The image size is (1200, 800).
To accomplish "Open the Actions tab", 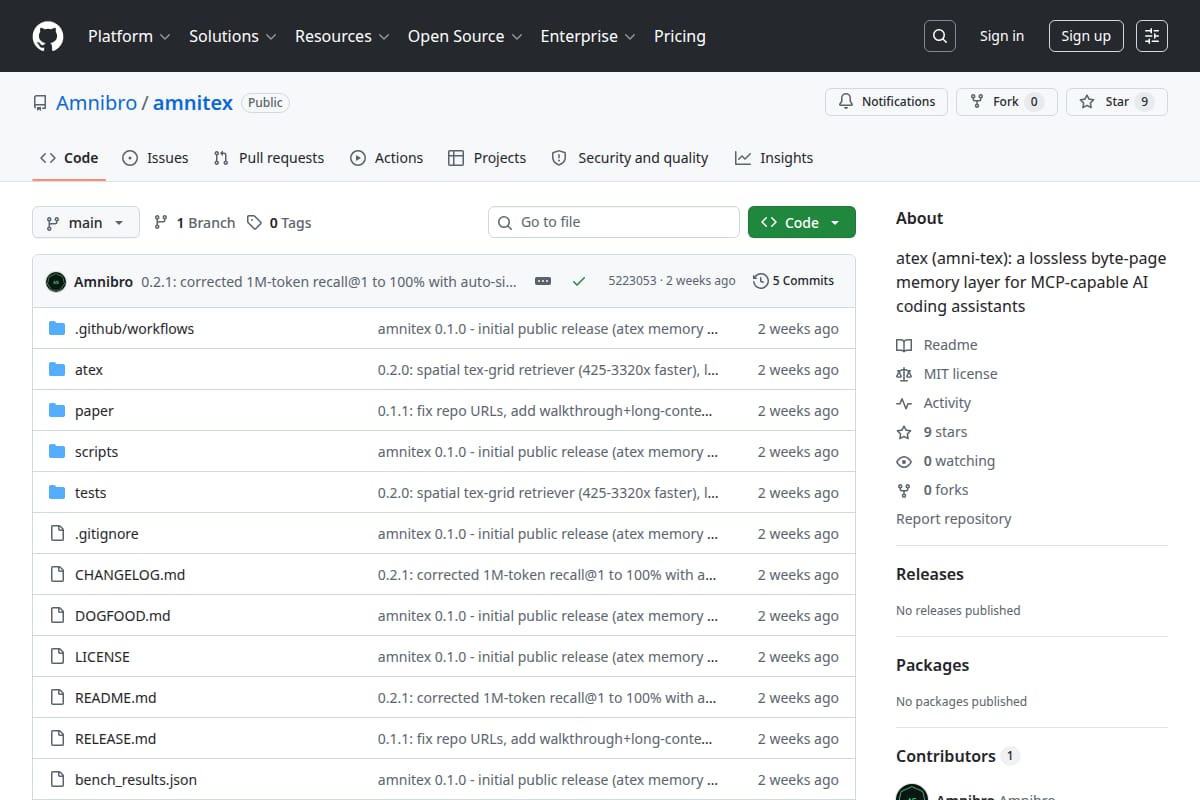I will coord(387,158).
